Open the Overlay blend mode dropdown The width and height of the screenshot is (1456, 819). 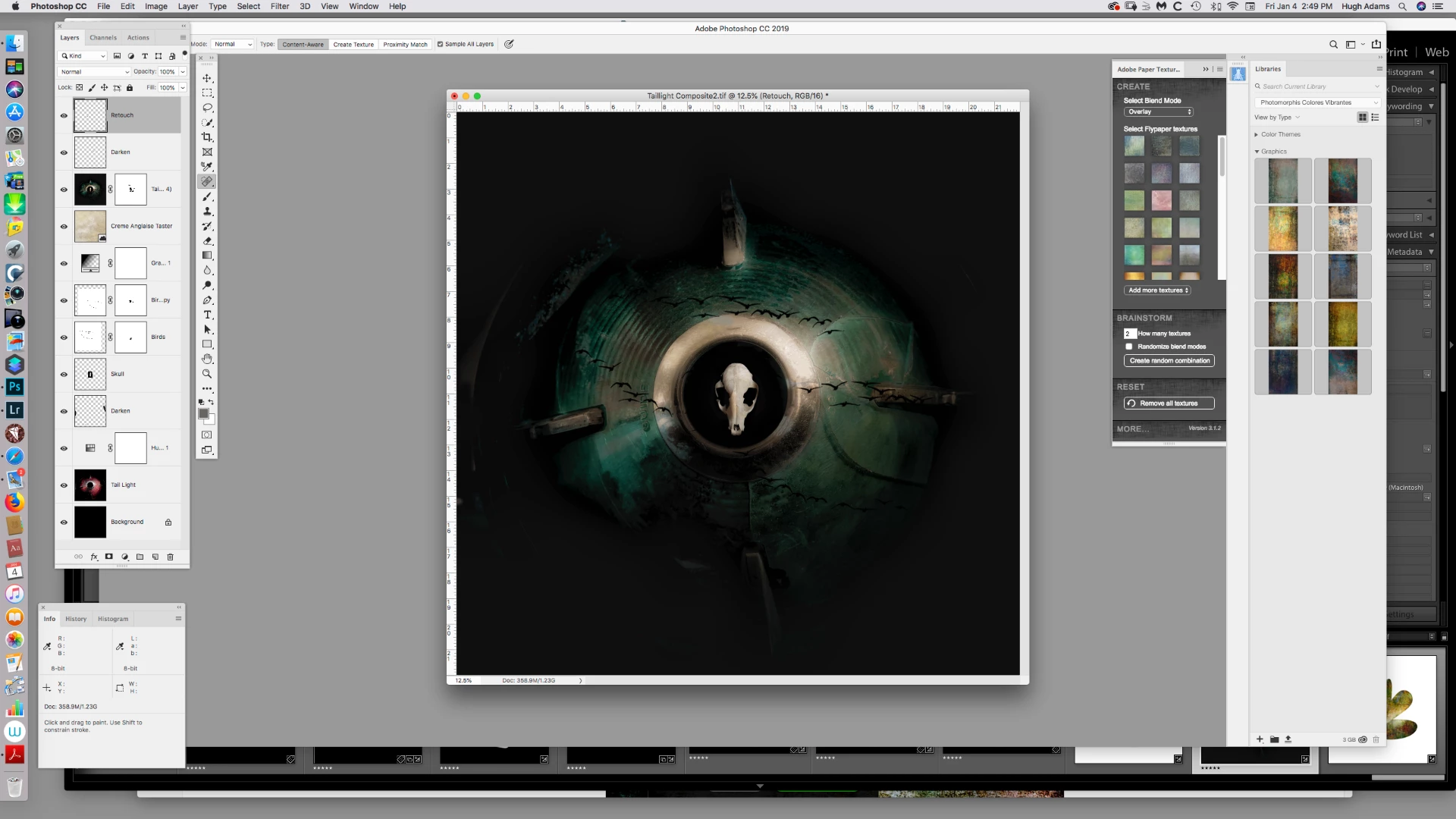[1158, 111]
